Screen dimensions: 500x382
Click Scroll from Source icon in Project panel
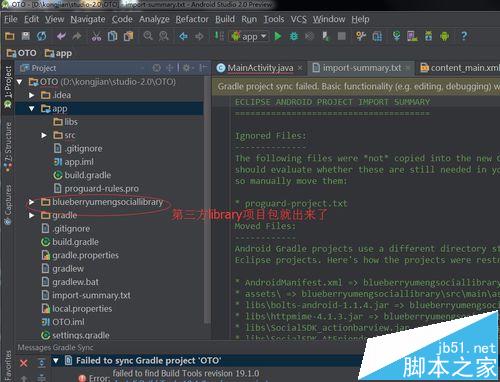157,68
